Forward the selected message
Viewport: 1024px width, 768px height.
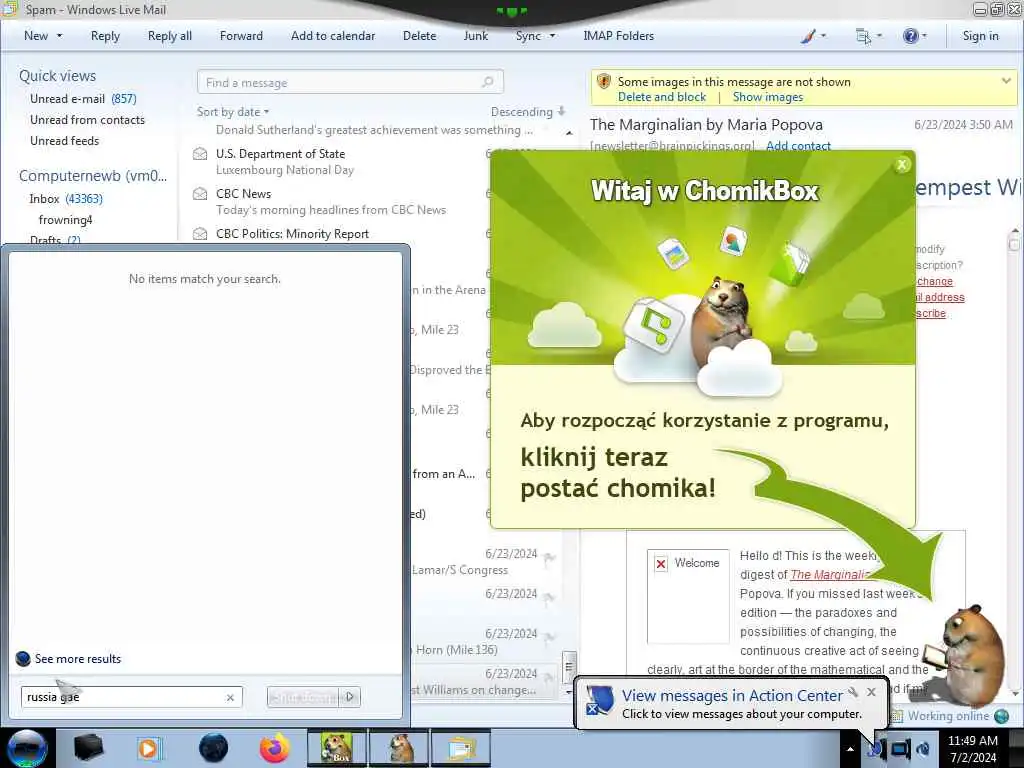pyautogui.click(x=241, y=36)
